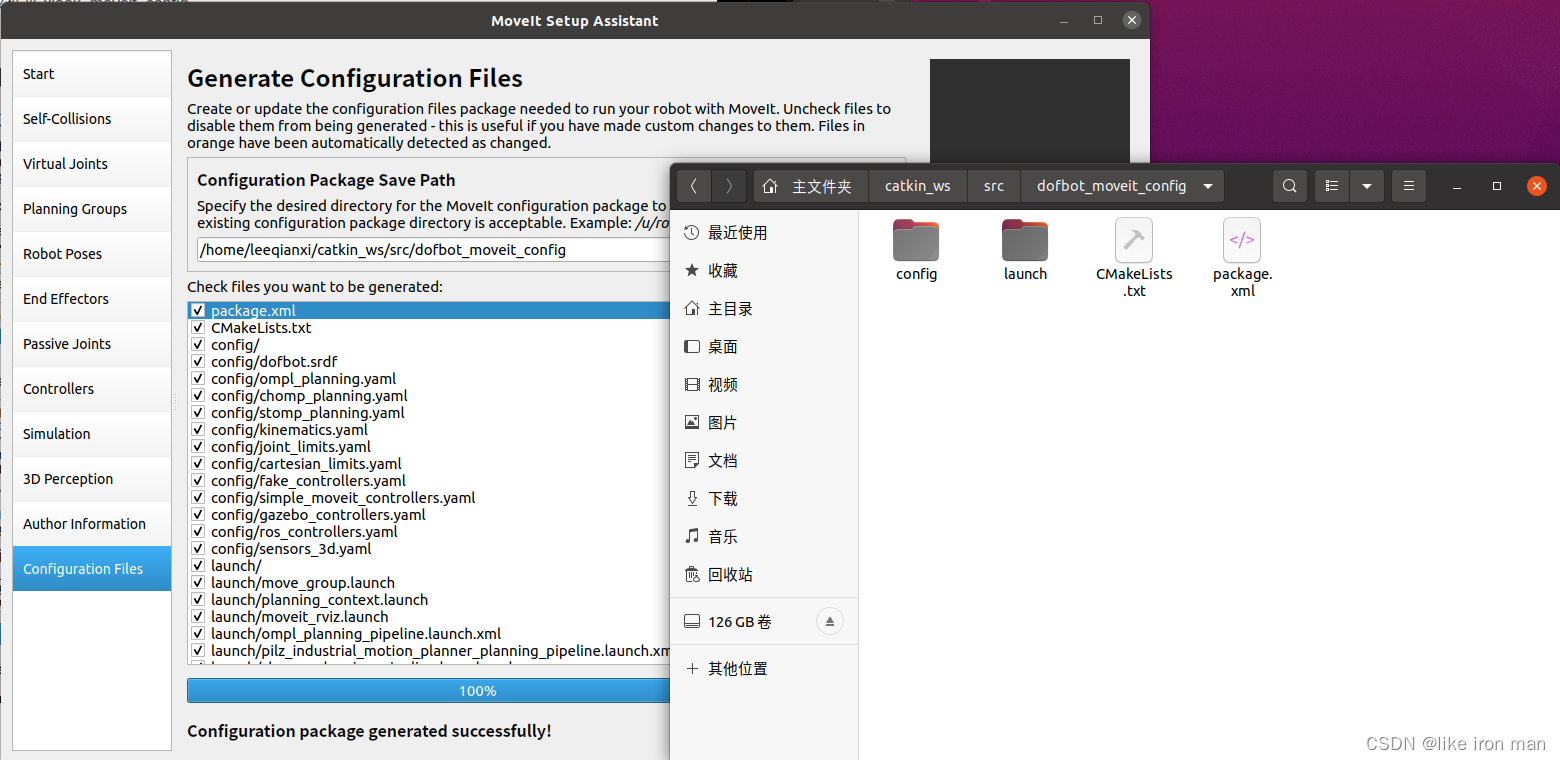Go back in file manager
The height and width of the screenshot is (760, 1560).
694,186
